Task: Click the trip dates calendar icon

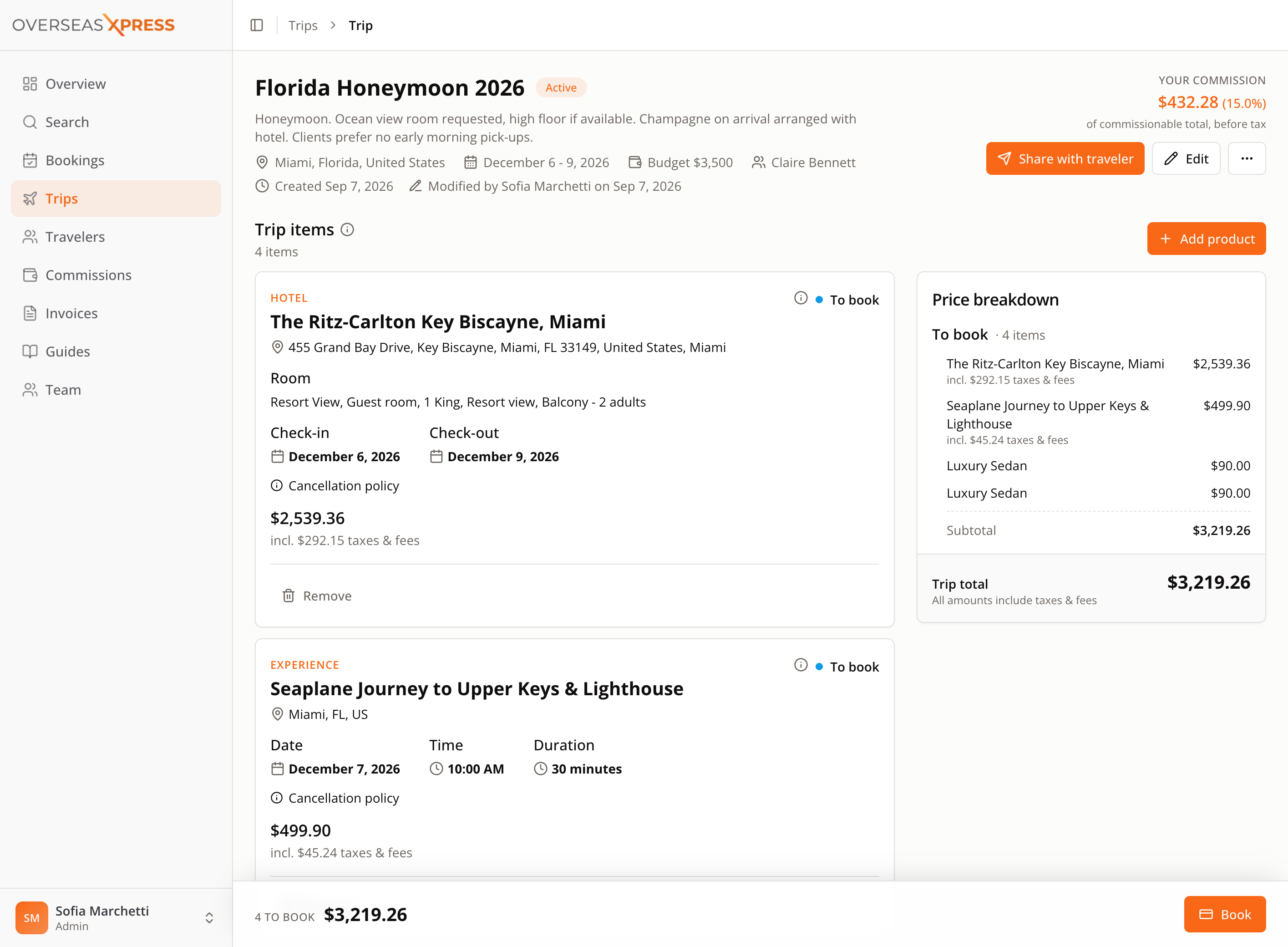Action: pyautogui.click(x=471, y=162)
